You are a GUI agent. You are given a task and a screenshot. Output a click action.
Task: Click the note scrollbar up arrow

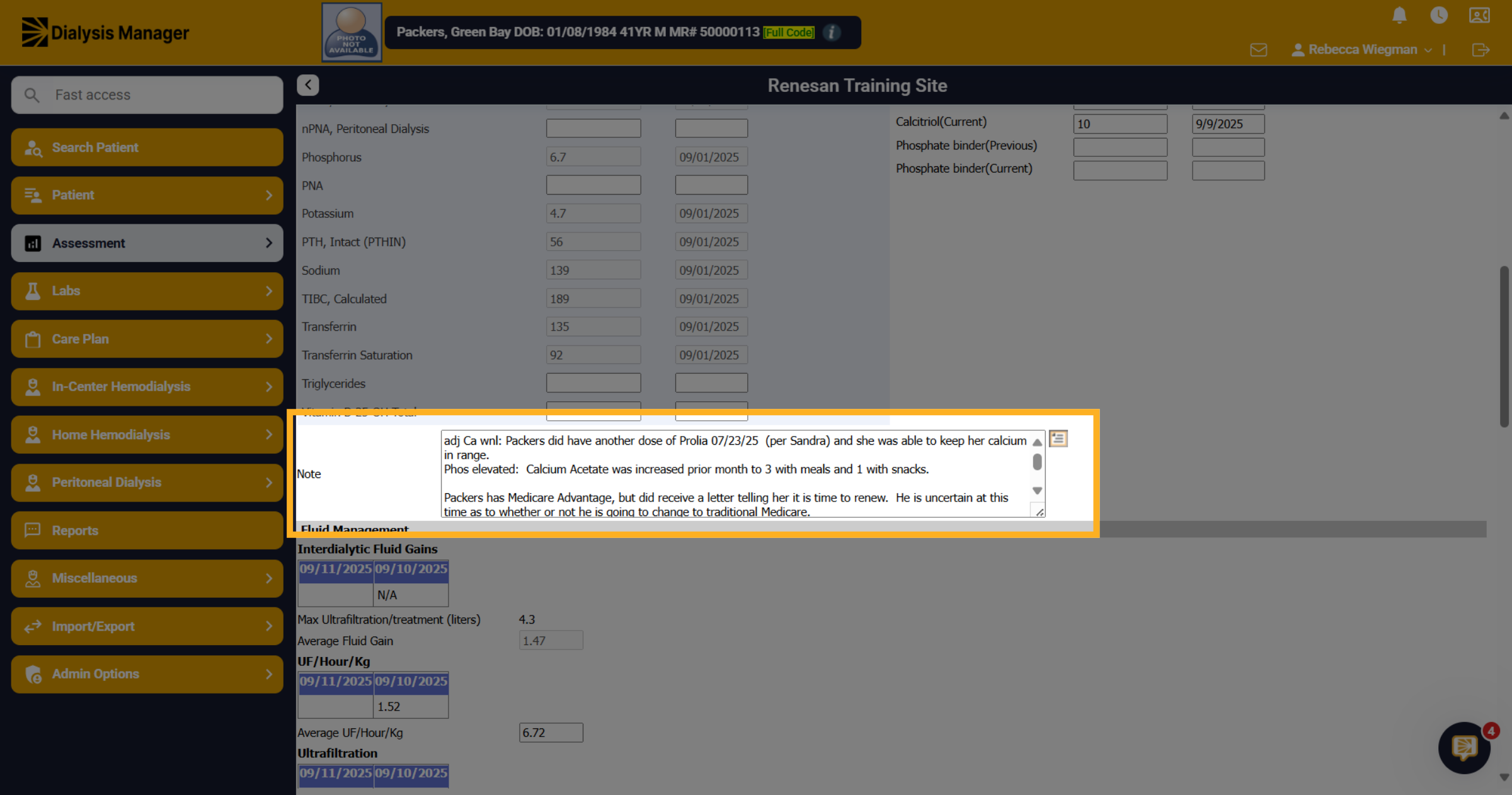[1037, 442]
